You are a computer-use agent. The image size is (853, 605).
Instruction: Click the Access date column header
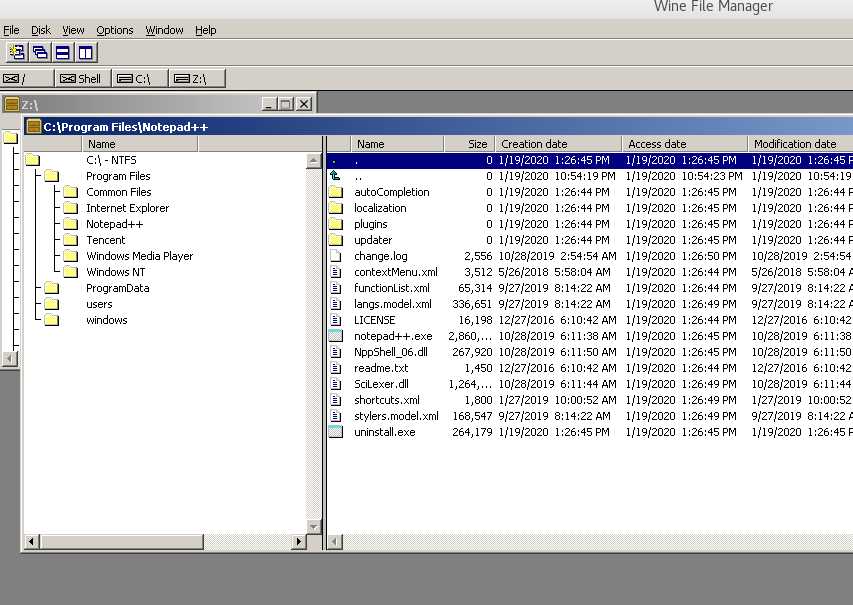(x=684, y=144)
